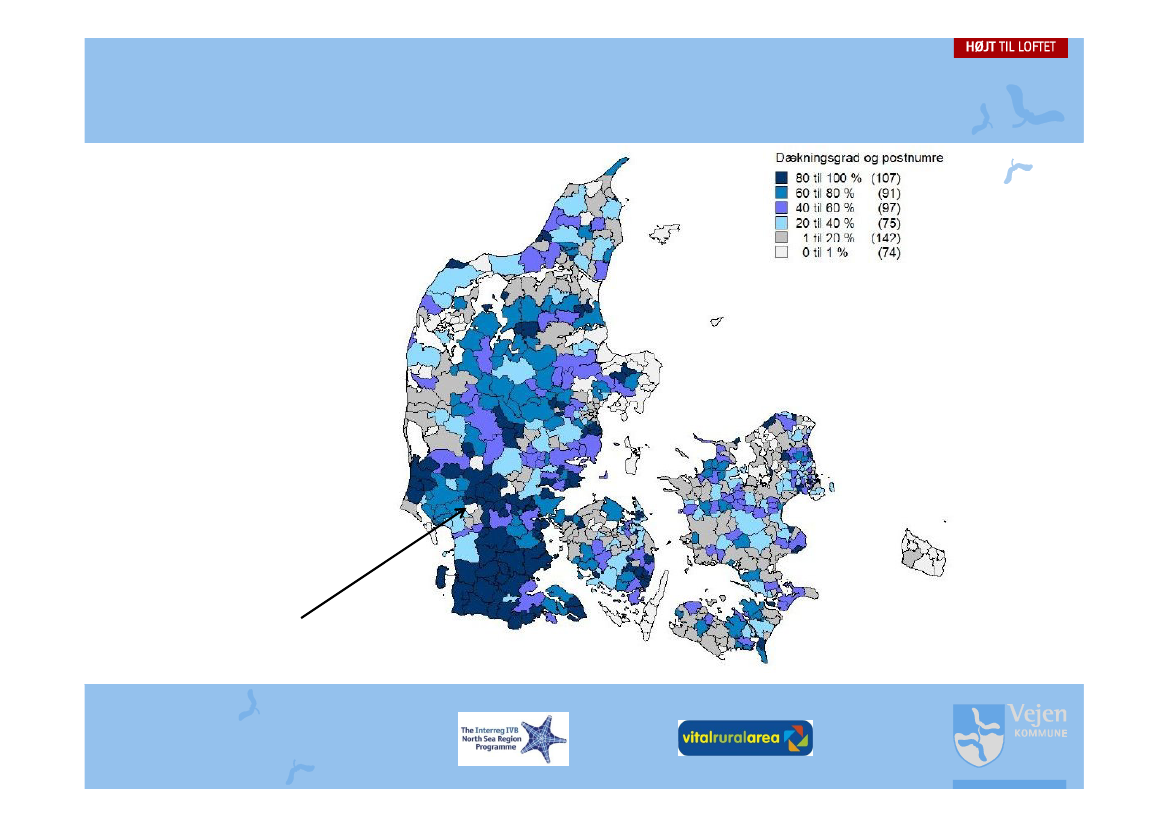Select the dark navy 80 til 100 % swatch
Image resolution: width=1169 pixels, height=827 pixels.
(782, 177)
